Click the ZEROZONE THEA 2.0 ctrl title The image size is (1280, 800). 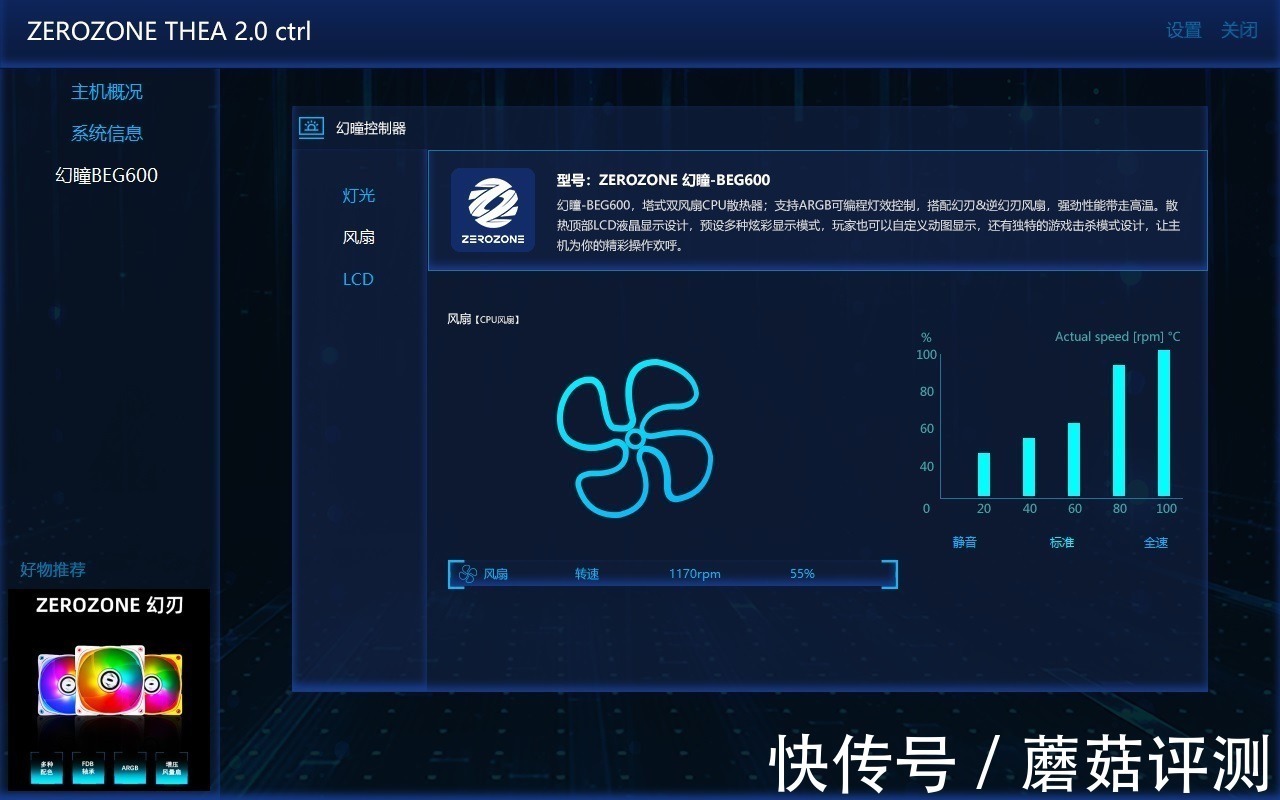tap(169, 31)
